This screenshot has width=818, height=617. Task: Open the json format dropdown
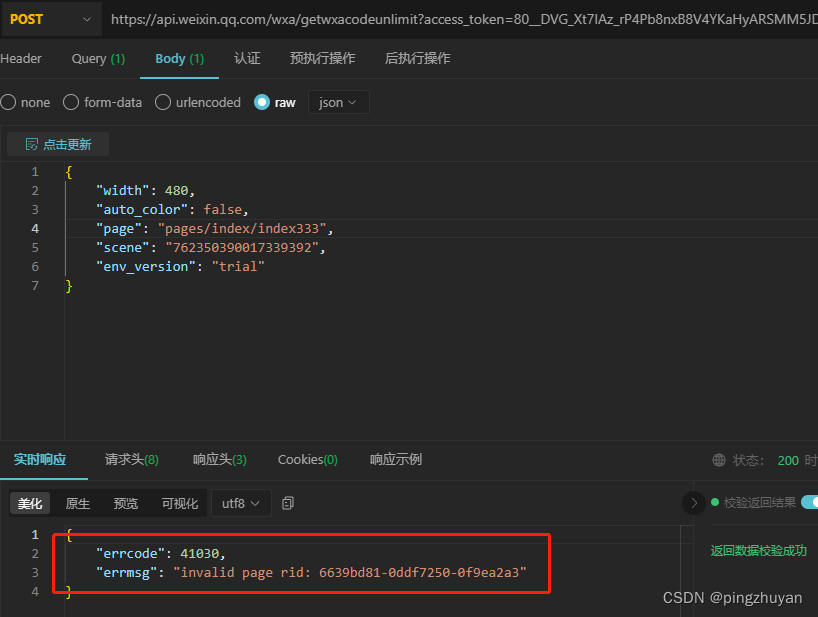click(339, 102)
